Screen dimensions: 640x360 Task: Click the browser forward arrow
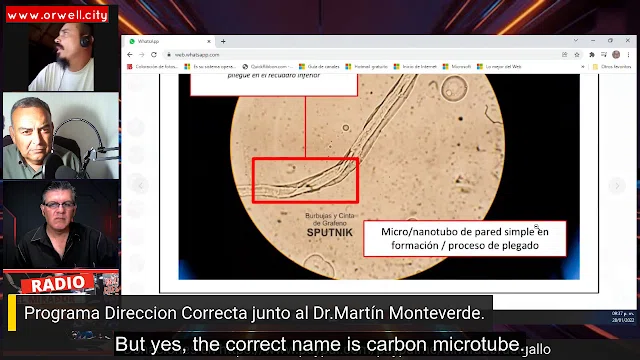click(x=142, y=55)
